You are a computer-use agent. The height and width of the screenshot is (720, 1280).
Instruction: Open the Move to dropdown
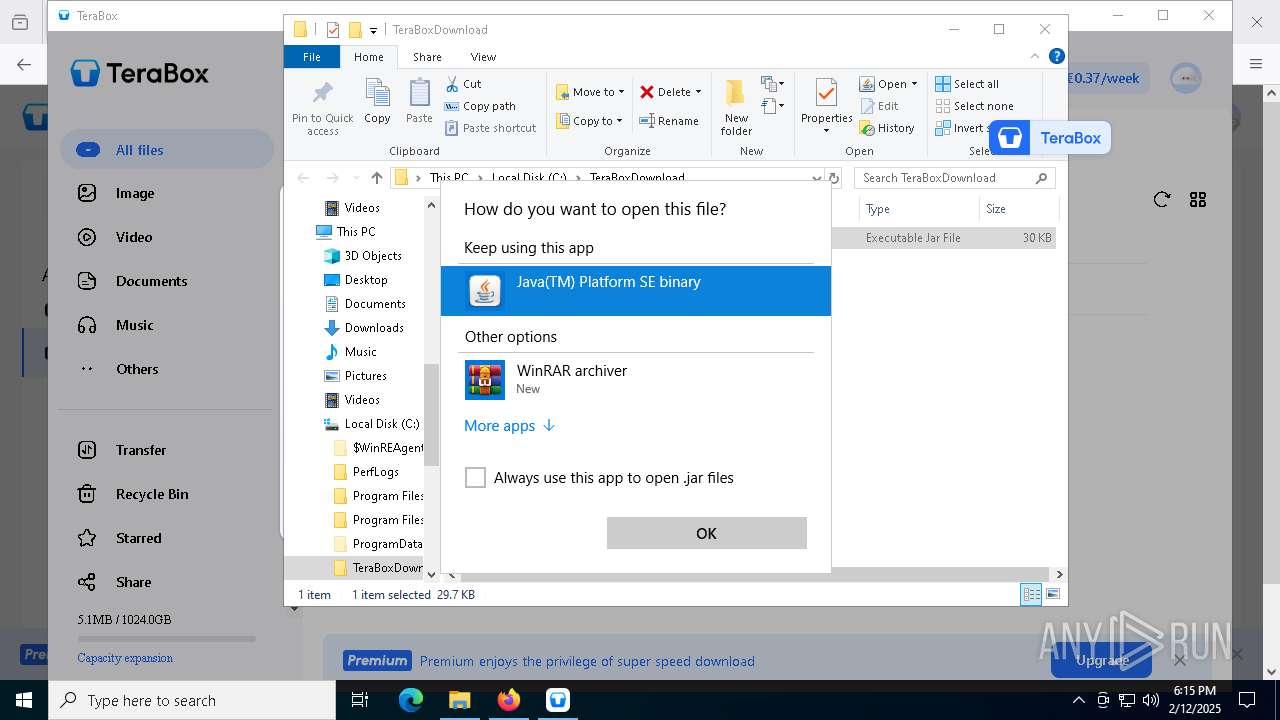click(x=590, y=92)
